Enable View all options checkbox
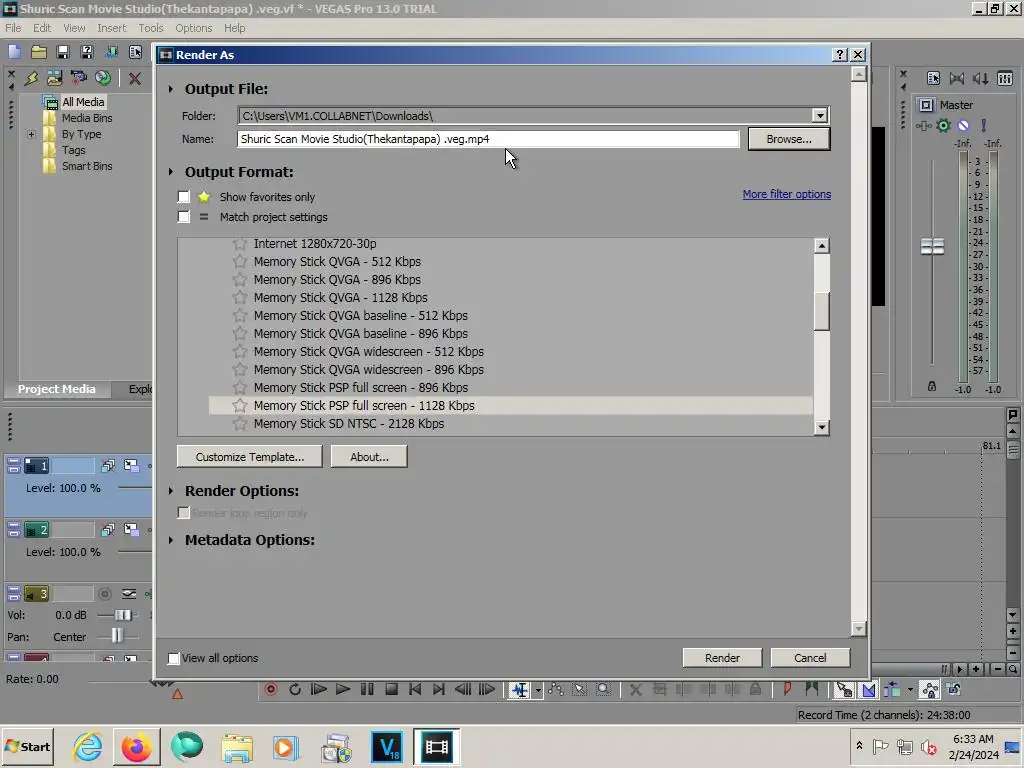Image resolution: width=1024 pixels, height=768 pixels. point(174,658)
